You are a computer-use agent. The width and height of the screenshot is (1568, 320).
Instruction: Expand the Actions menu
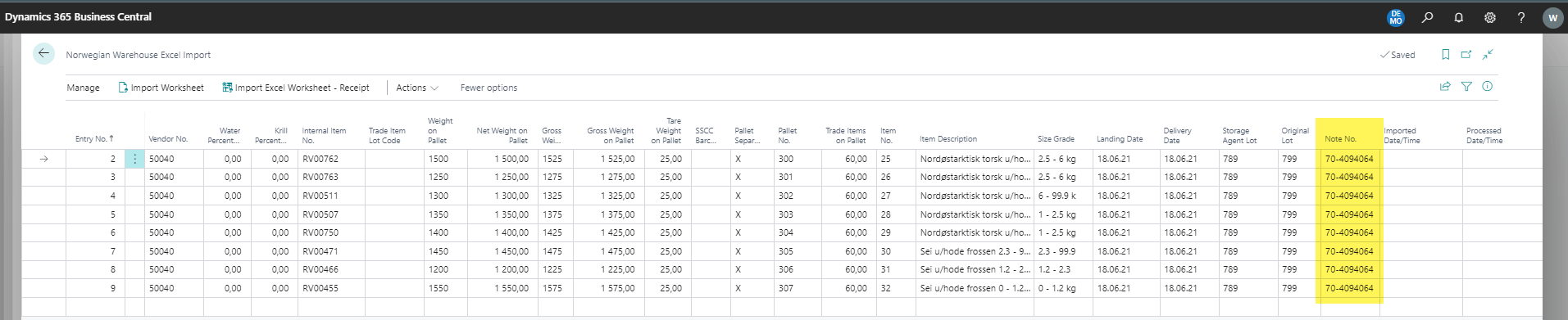click(x=417, y=88)
